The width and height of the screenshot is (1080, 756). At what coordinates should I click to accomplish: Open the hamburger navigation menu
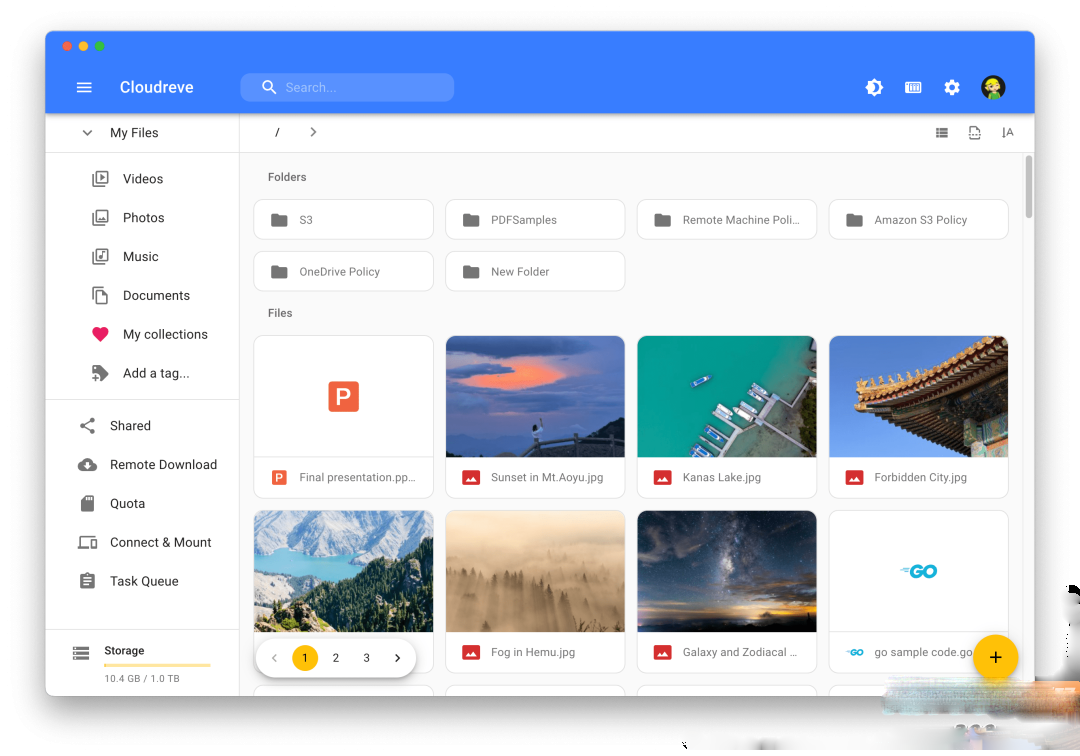pos(84,87)
